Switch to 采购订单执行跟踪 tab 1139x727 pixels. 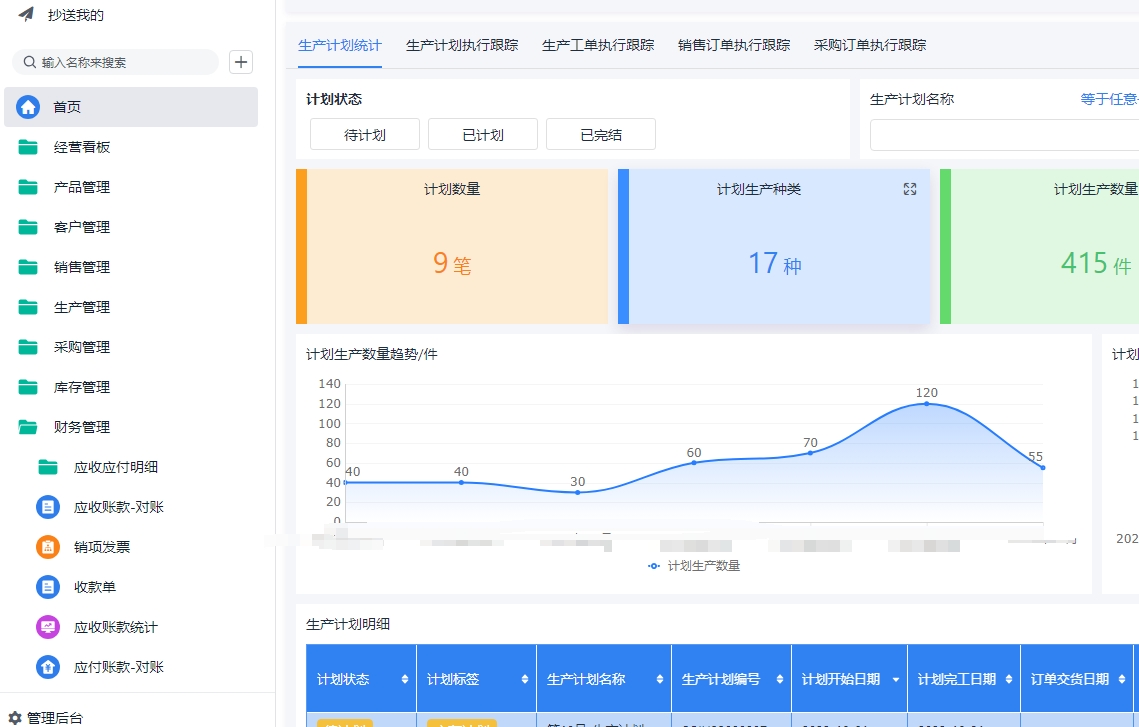coord(870,45)
